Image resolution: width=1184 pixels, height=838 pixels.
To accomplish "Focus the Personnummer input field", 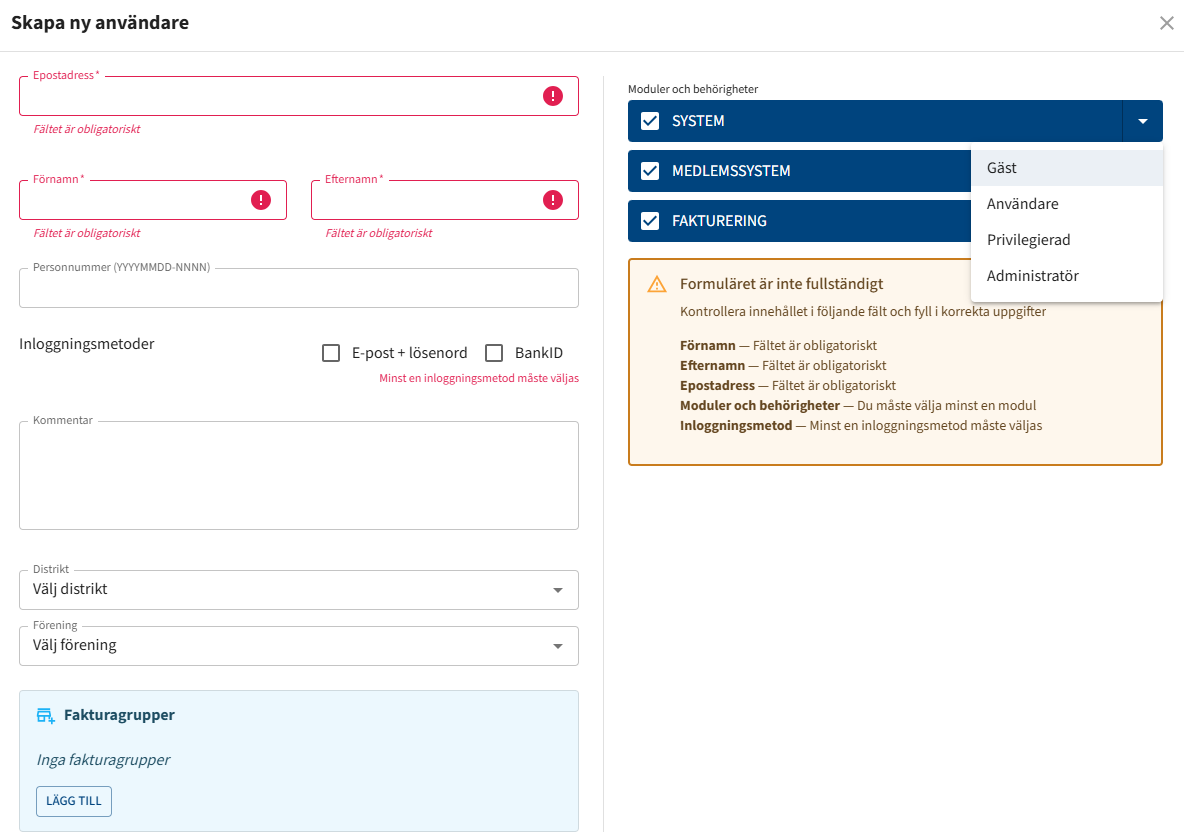I will pos(299,288).
